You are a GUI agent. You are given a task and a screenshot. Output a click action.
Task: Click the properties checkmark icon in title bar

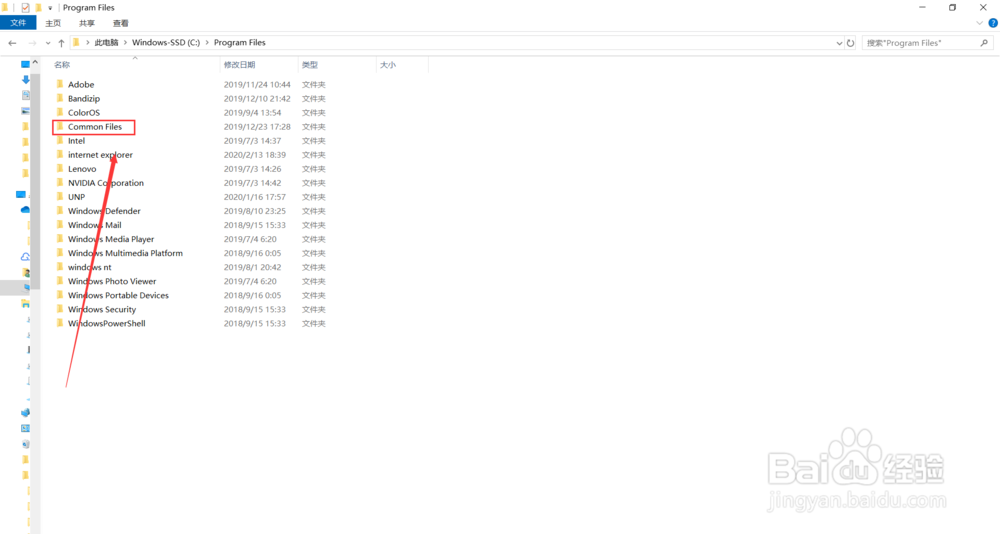click(x=26, y=8)
